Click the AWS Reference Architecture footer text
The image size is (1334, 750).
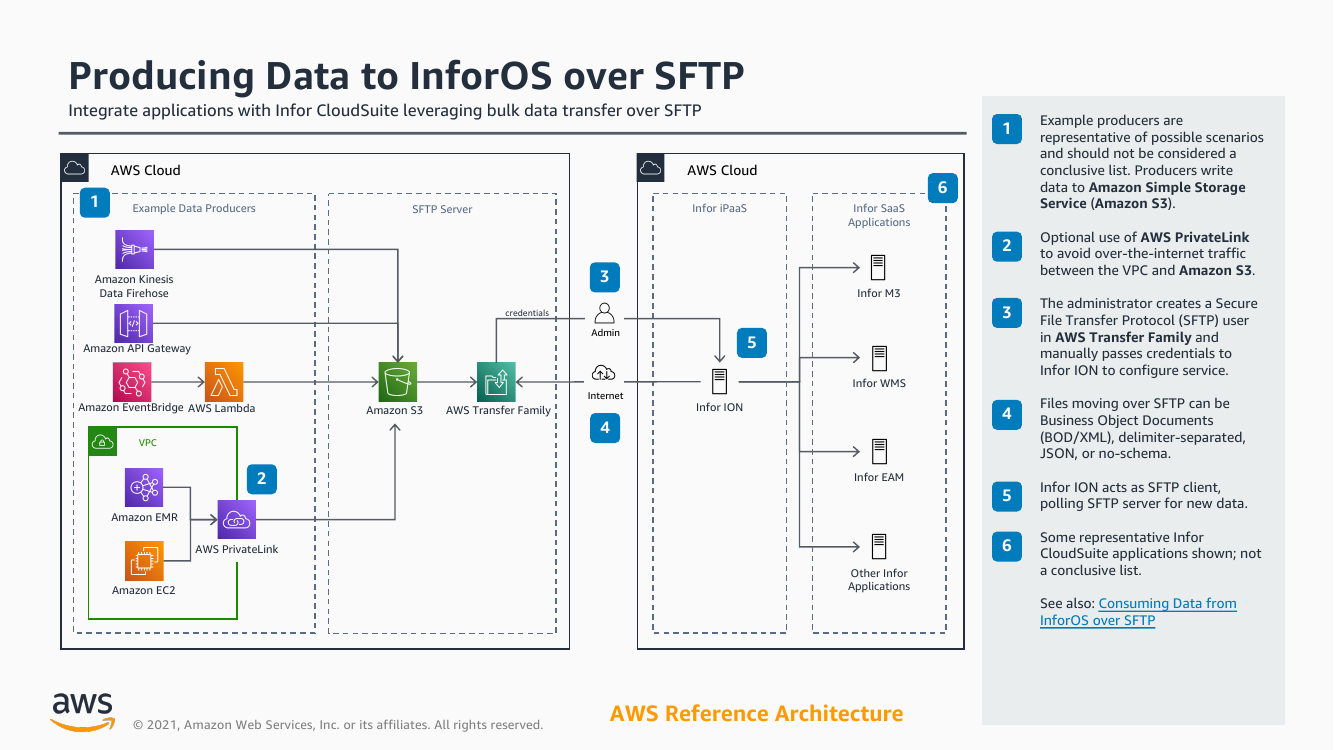756,713
